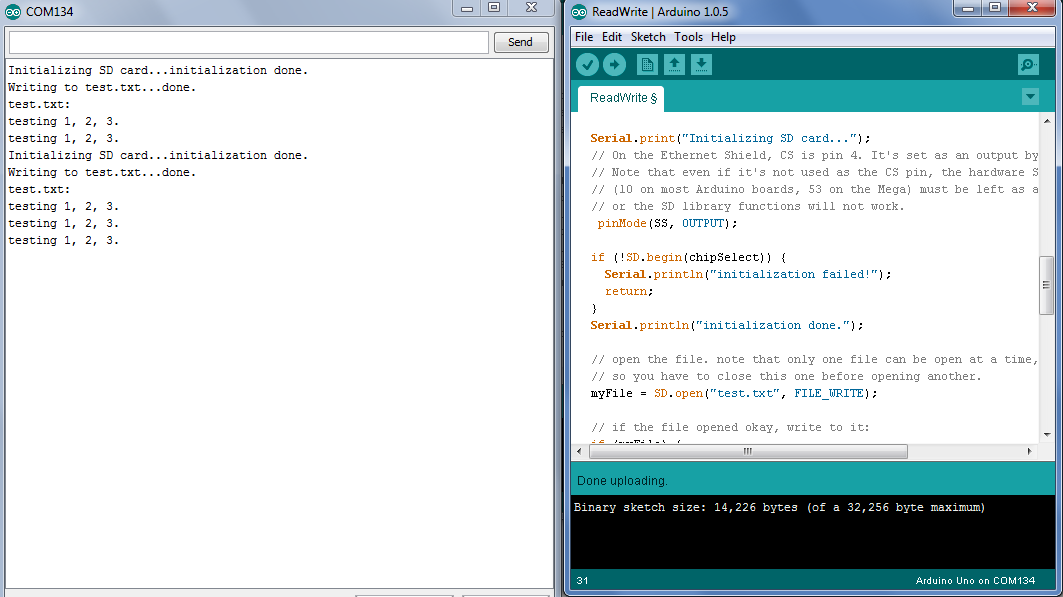Click the '(10 on most Arduino boards' comment line

point(814,190)
